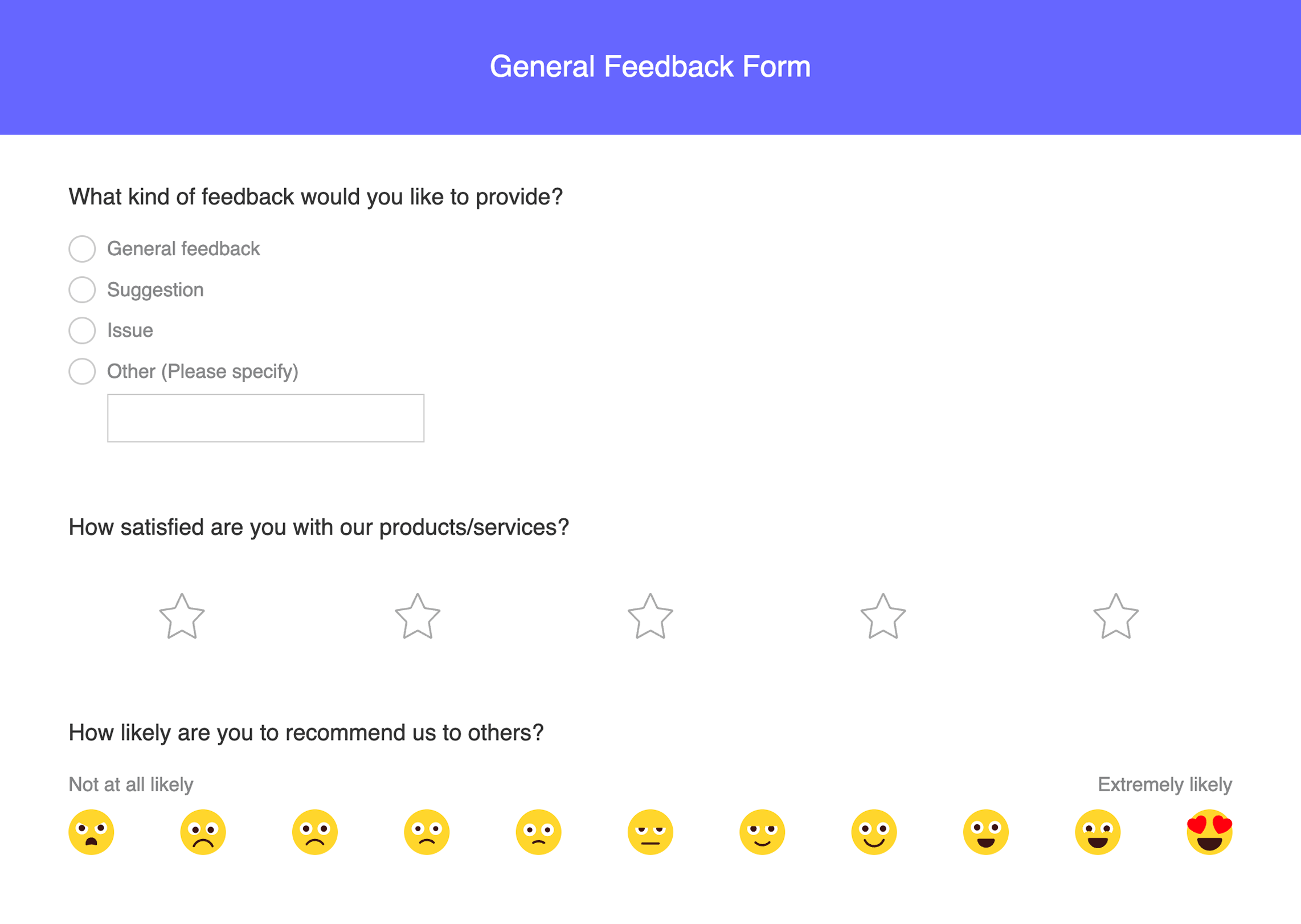The height and width of the screenshot is (924, 1301).
Task: Choose the eighth emoji with wide smile
Action: [874, 832]
